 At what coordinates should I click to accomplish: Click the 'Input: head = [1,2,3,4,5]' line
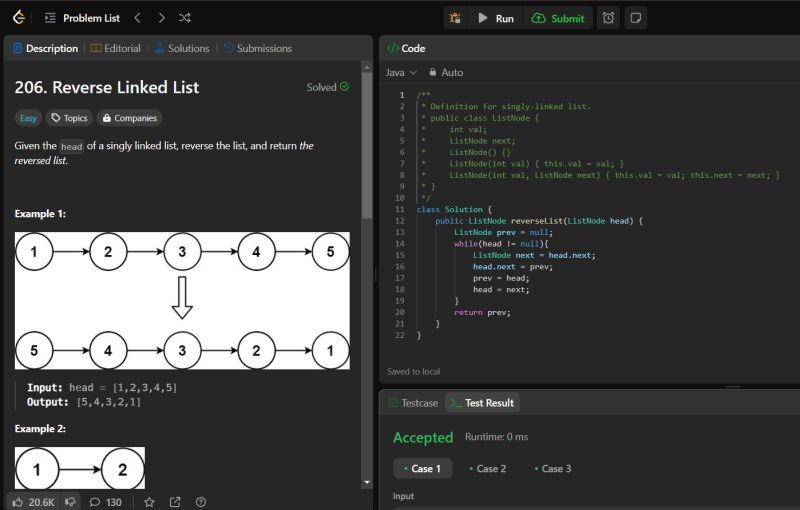tap(102, 388)
